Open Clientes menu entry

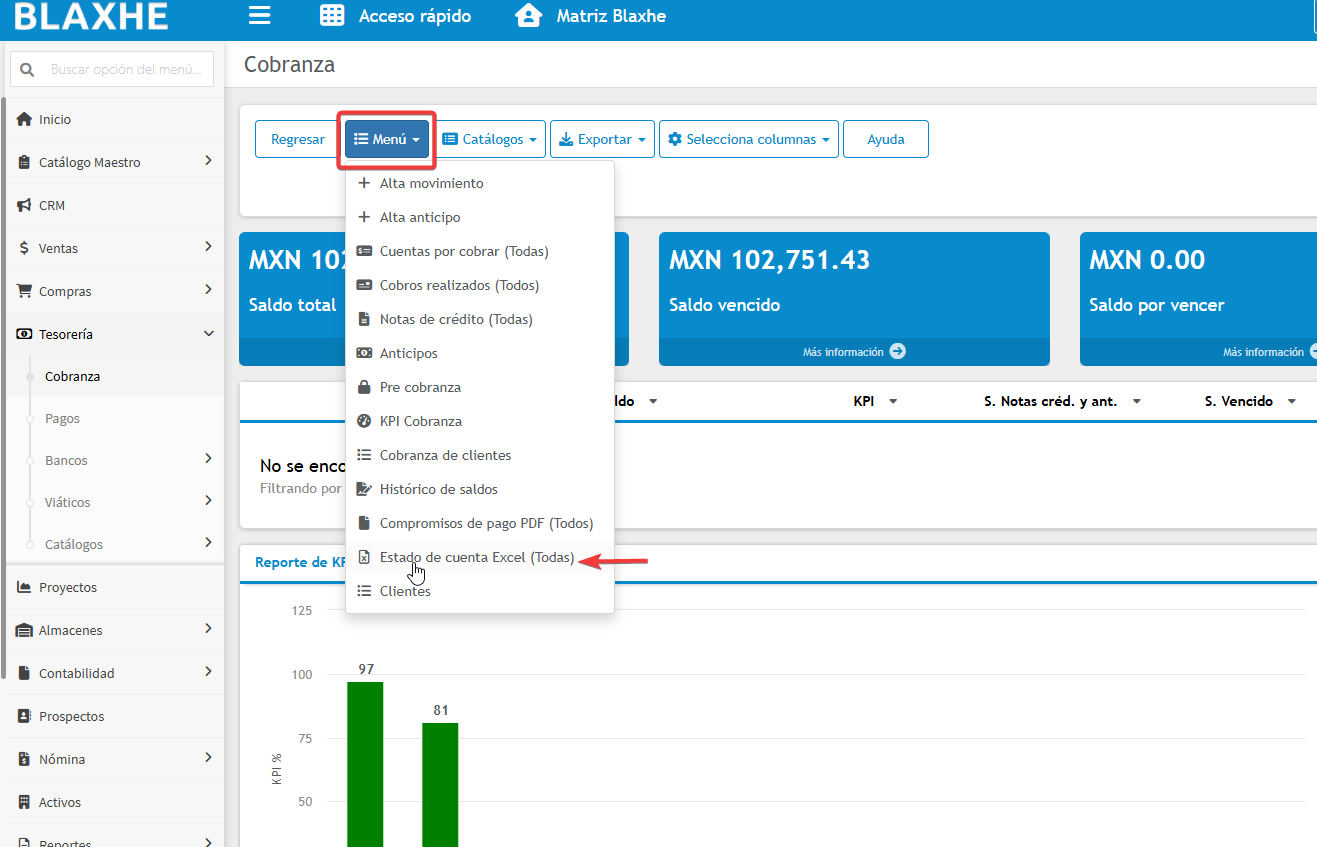pos(479,592)
